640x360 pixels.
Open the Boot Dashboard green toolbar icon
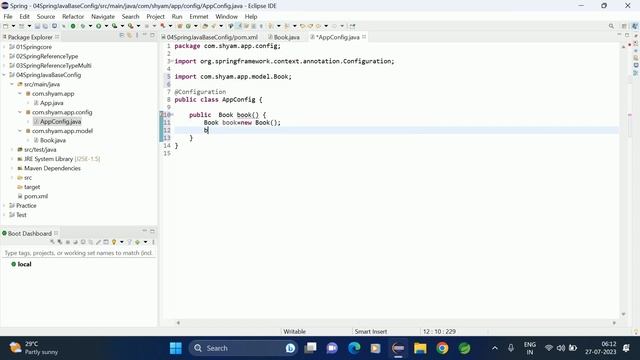tap(73, 26)
